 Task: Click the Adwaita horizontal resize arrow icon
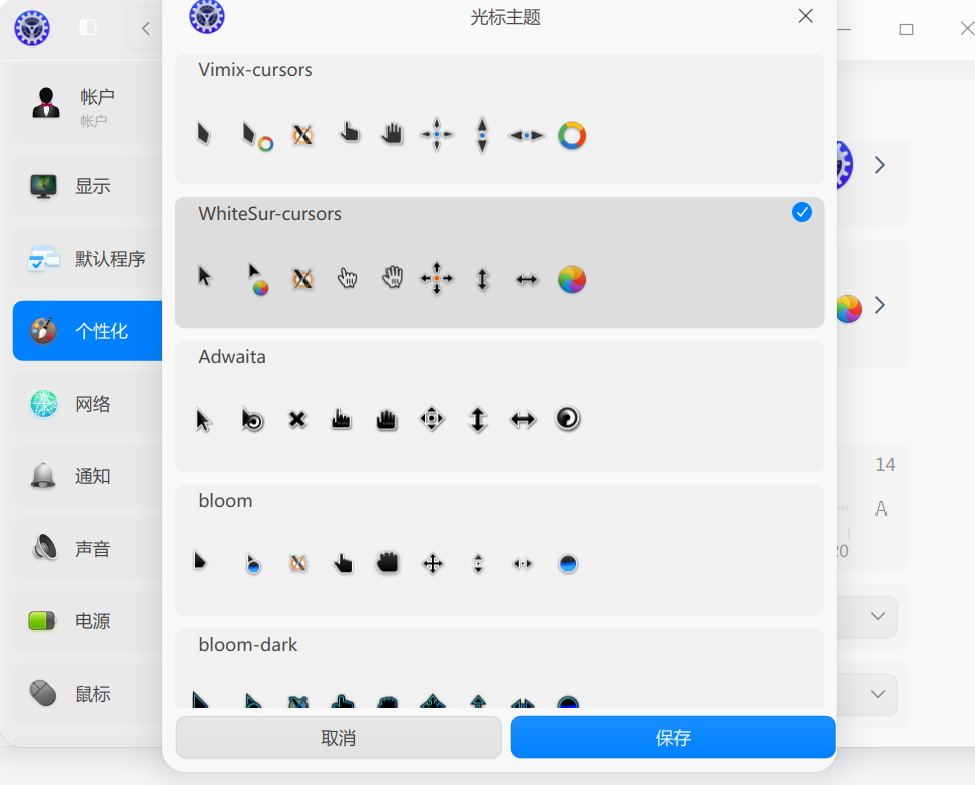522,420
